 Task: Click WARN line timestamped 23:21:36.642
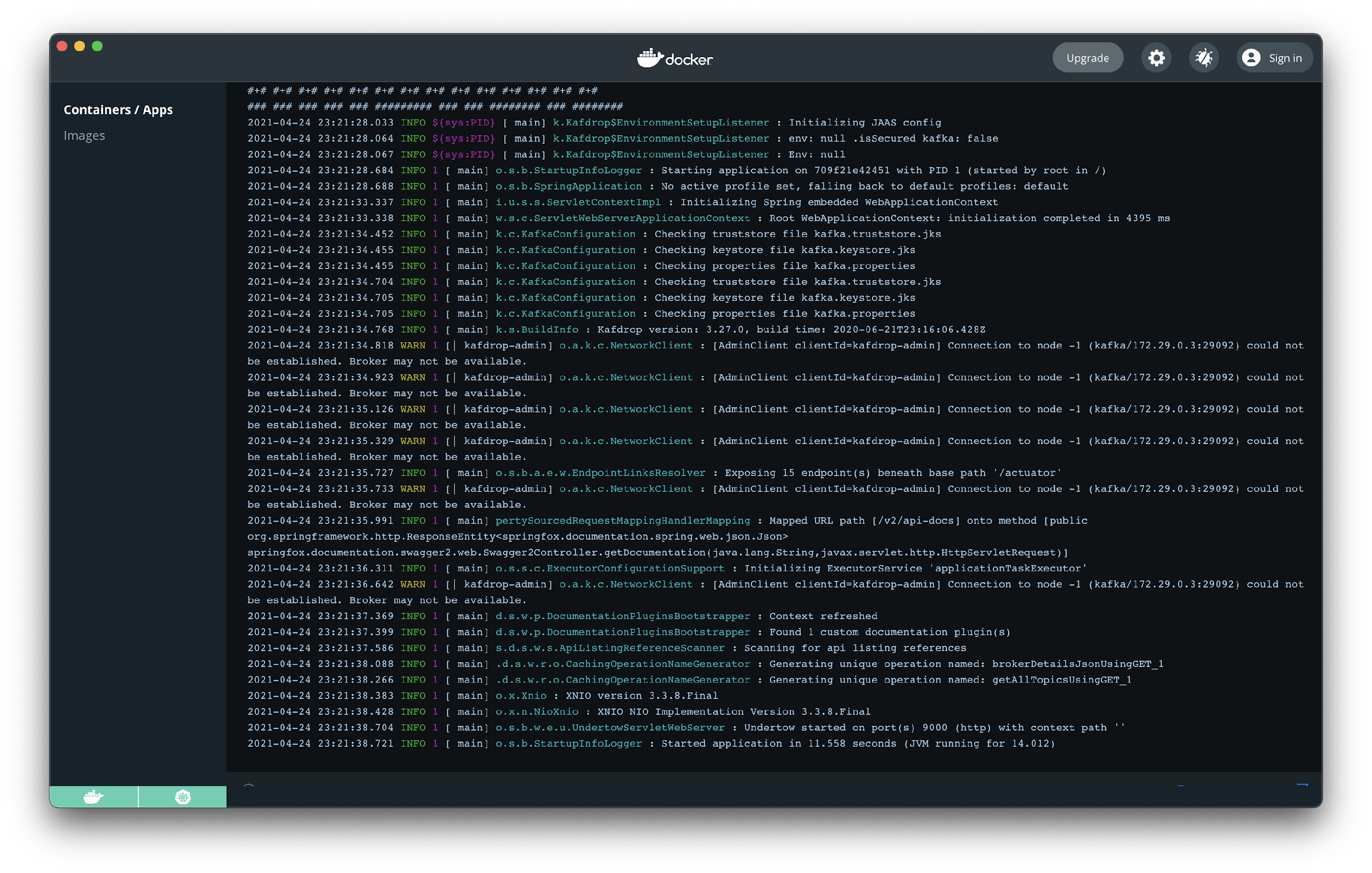(x=775, y=592)
